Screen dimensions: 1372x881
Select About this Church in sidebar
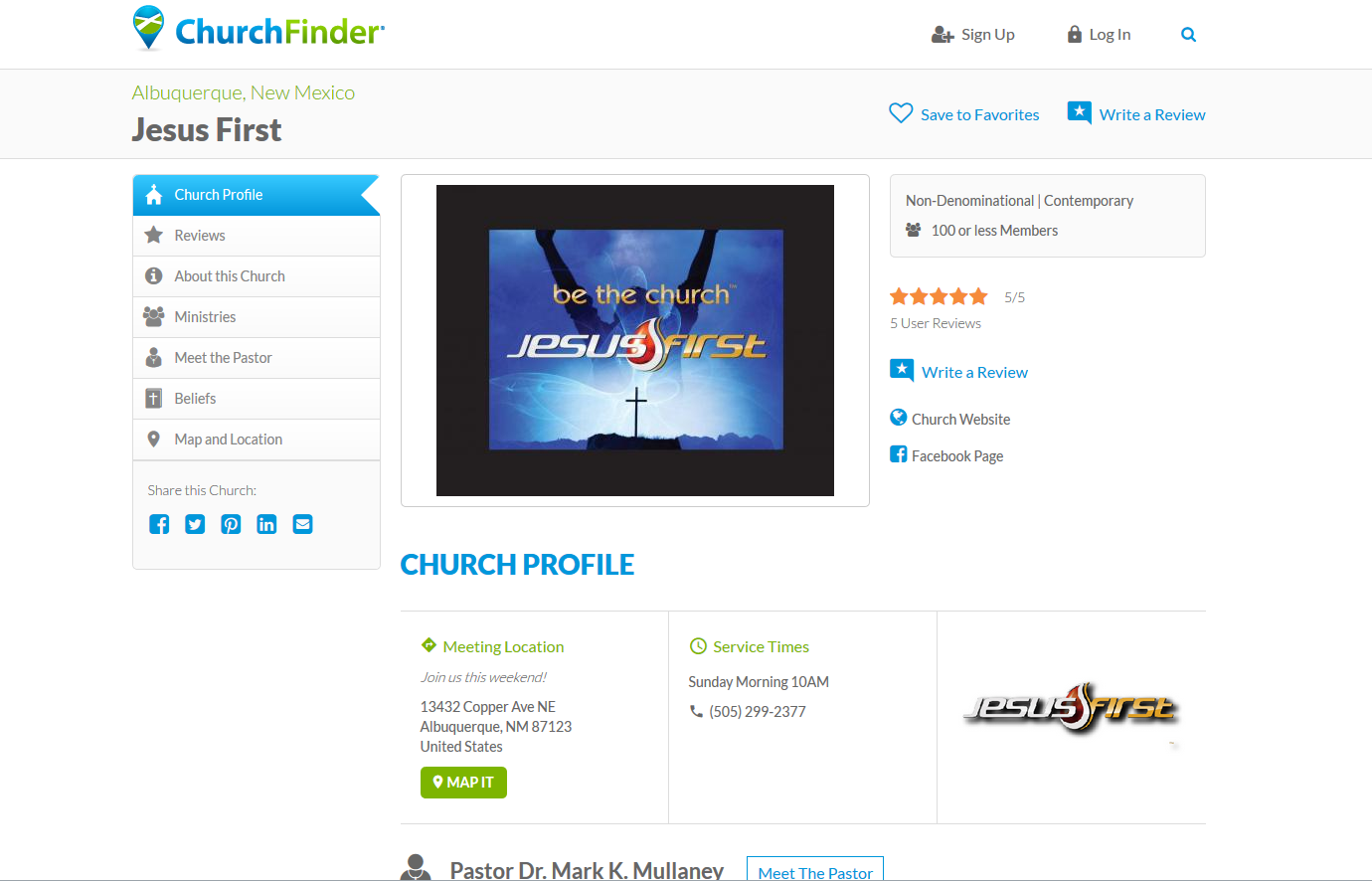click(x=257, y=276)
